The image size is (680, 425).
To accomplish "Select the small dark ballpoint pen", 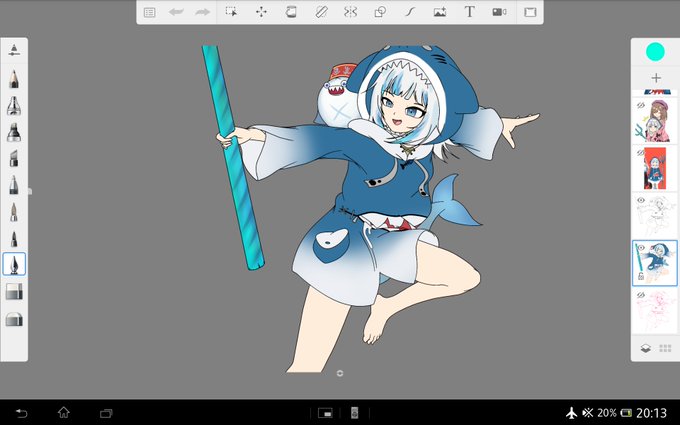I will pos(14,238).
